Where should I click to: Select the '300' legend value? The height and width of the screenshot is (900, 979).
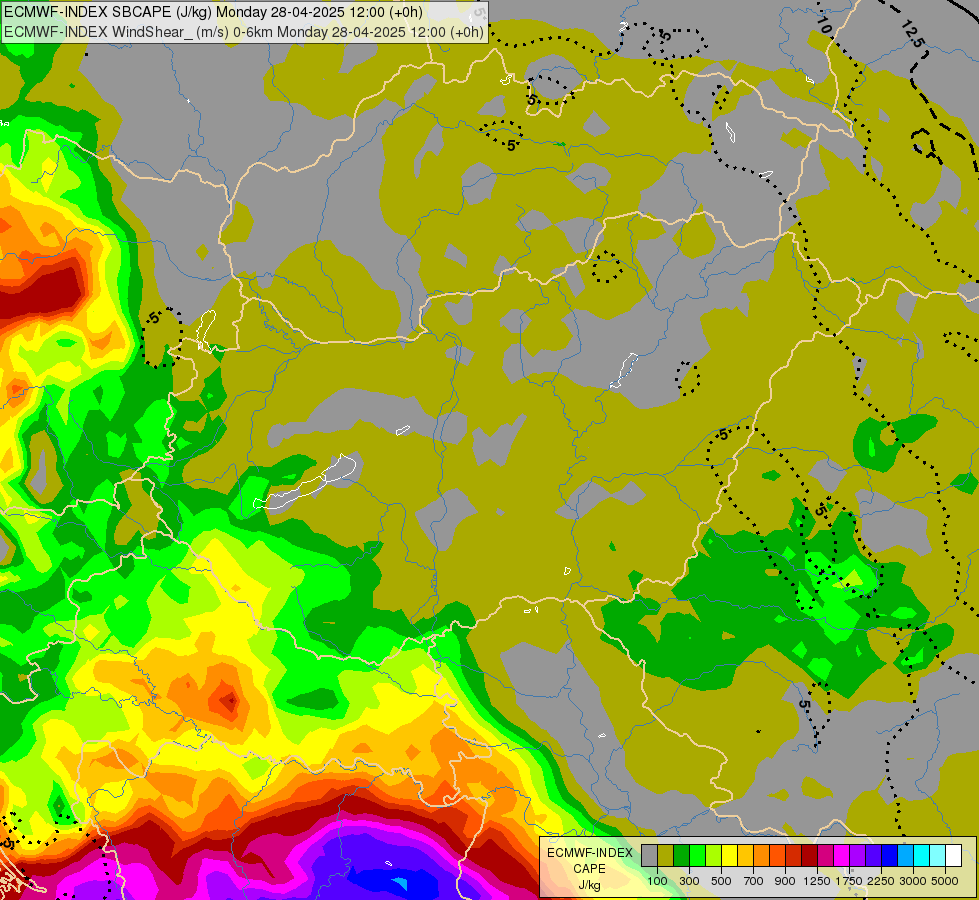tap(689, 881)
